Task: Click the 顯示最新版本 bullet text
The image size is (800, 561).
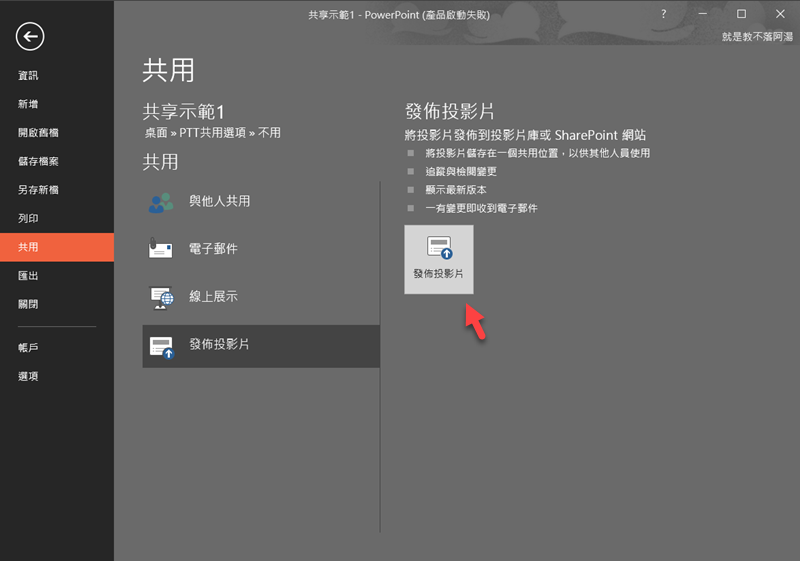Action: click(456, 190)
